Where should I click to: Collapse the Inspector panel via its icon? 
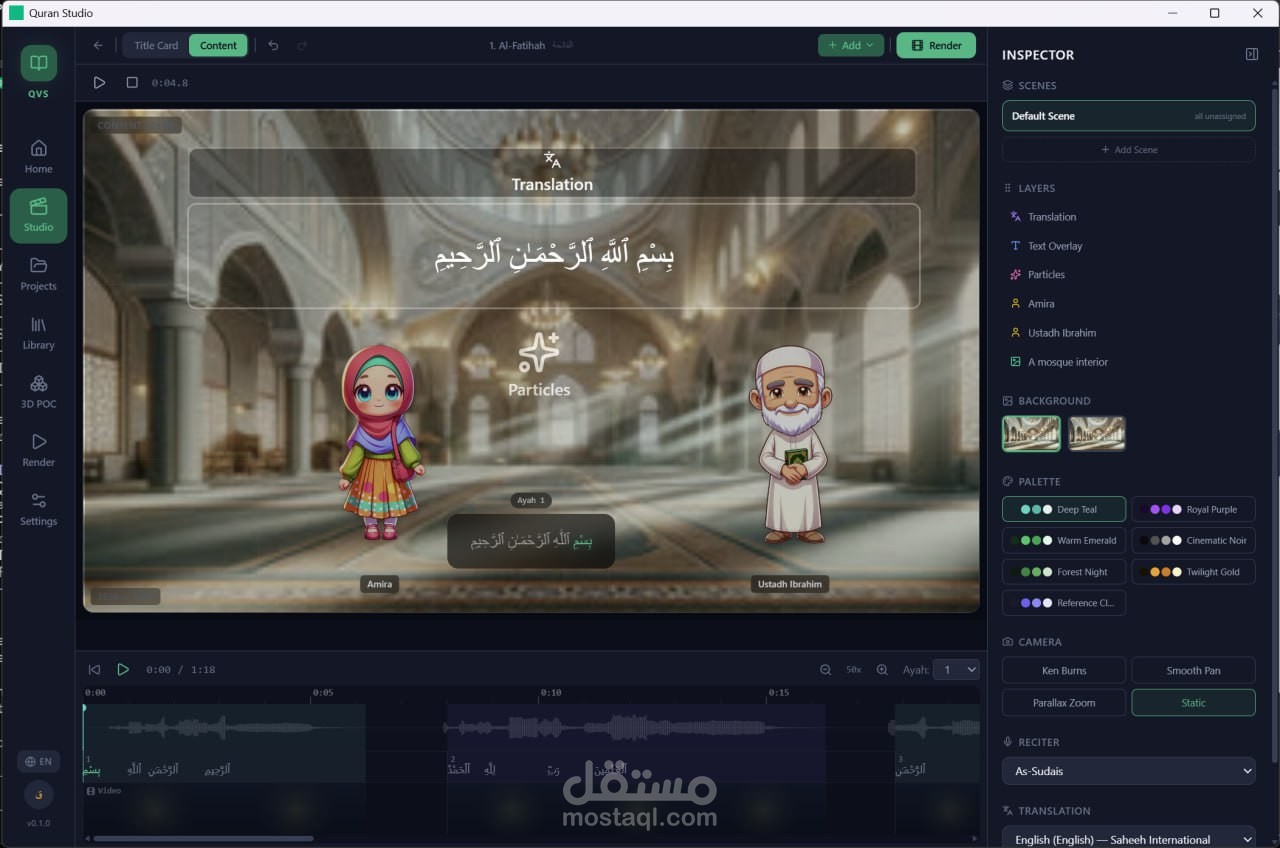tap(1251, 53)
